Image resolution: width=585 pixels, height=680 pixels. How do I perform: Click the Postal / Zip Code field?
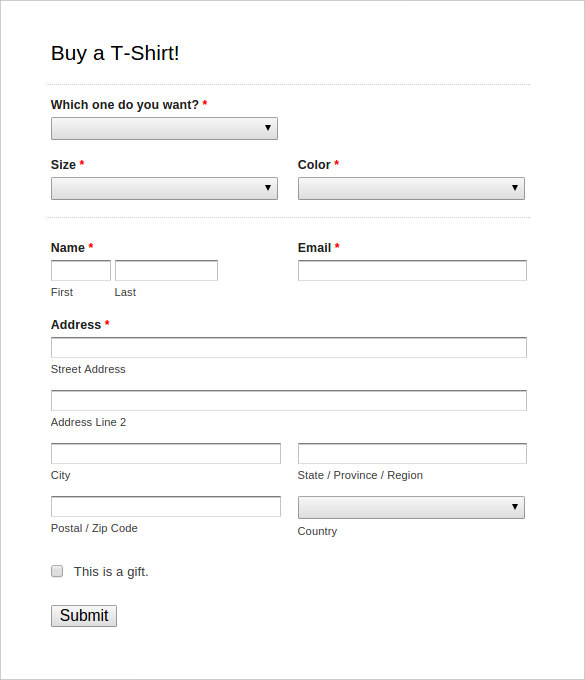point(166,507)
